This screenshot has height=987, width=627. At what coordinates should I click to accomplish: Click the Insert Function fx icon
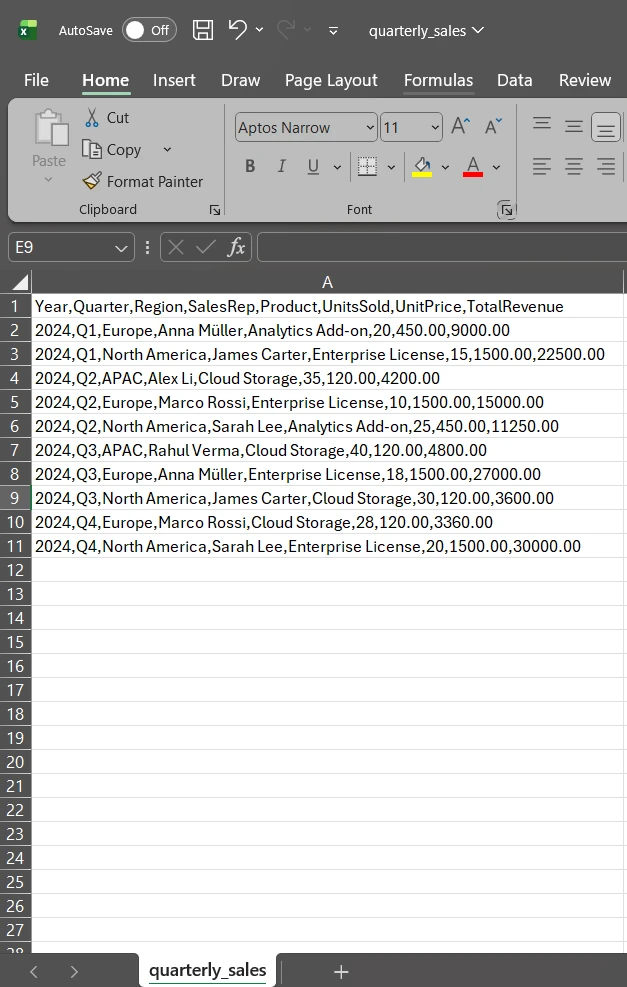coord(236,247)
